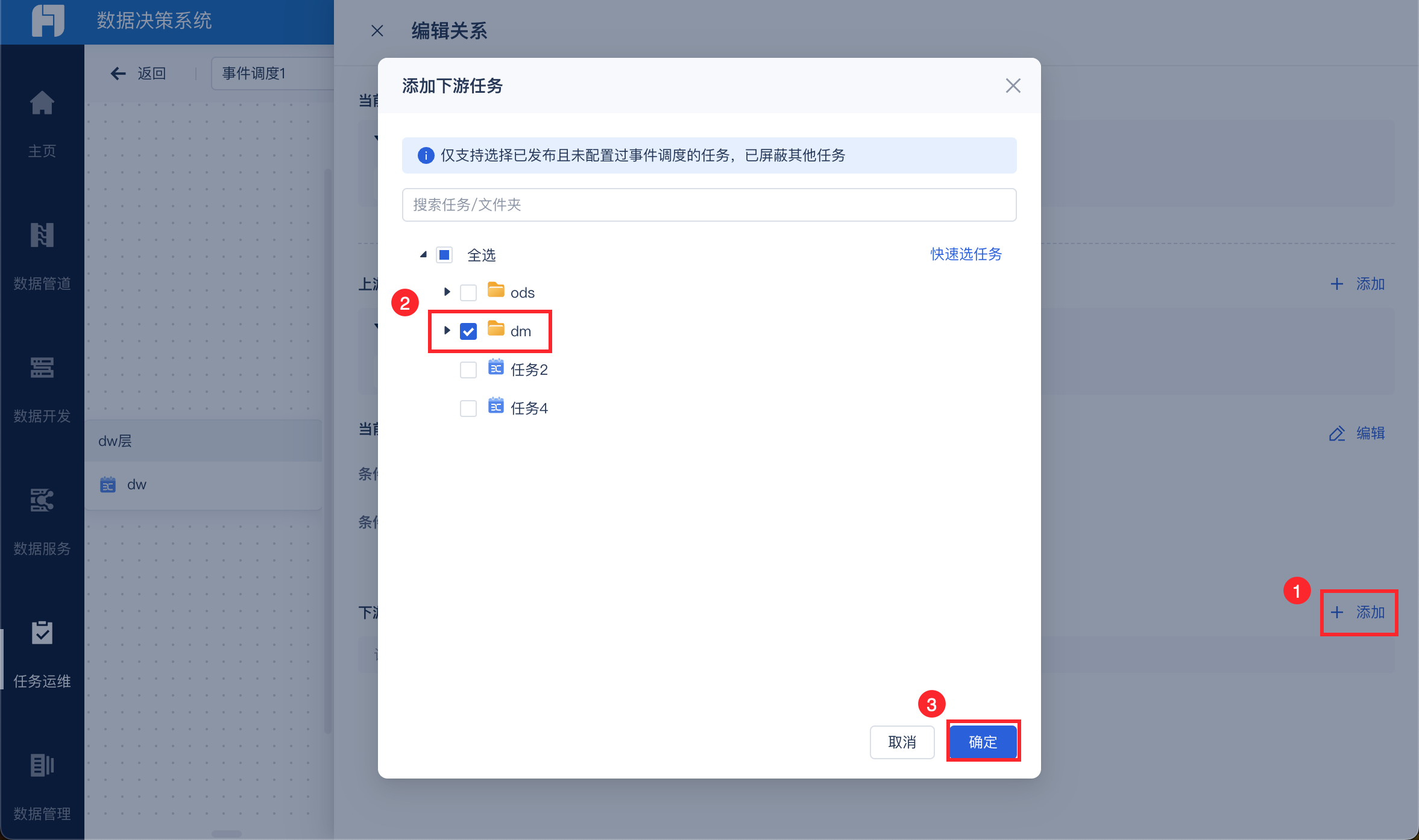1419x840 pixels.
Task: Open 数据管理 sidebar icon
Action: (42, 765)
